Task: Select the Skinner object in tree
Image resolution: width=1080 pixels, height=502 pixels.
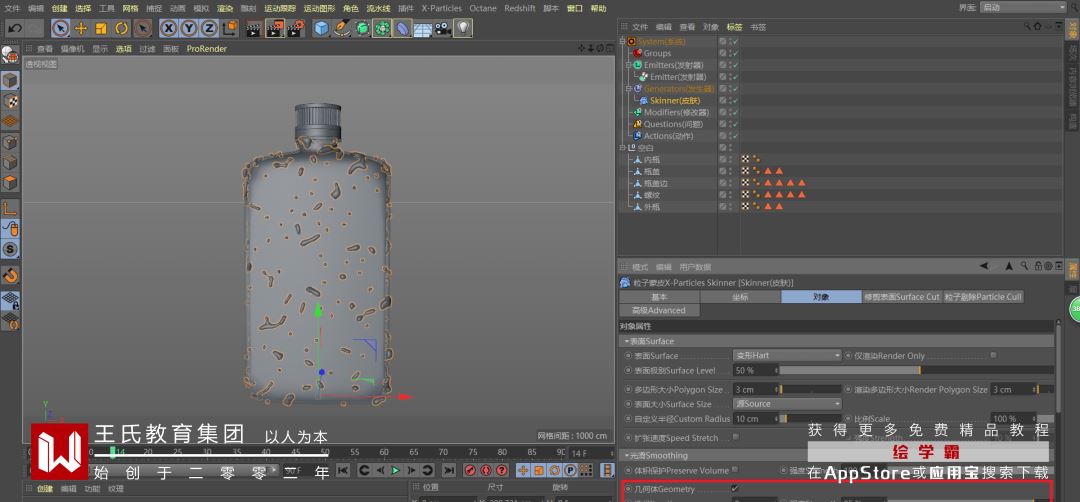Action: point(674,101)
